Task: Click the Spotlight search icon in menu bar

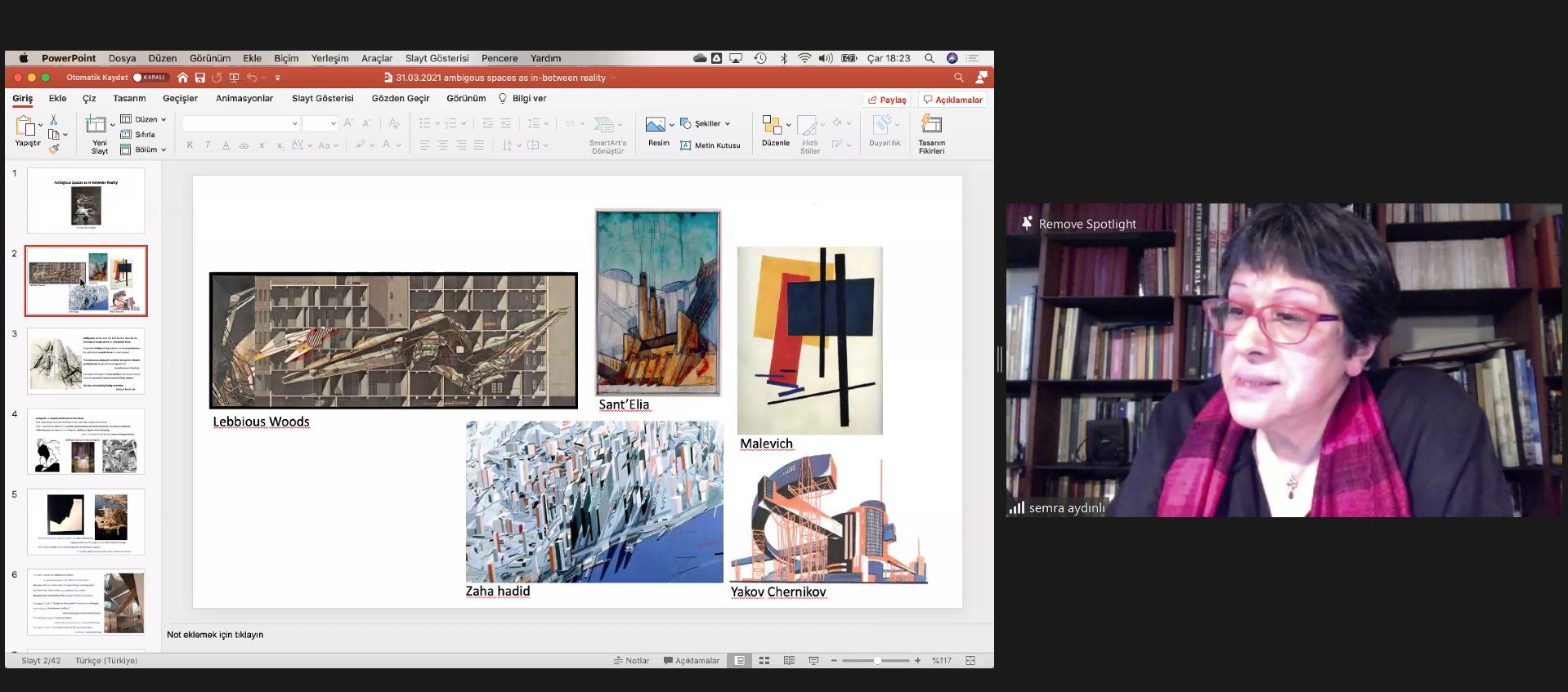Action: click(x=930, y=58)
